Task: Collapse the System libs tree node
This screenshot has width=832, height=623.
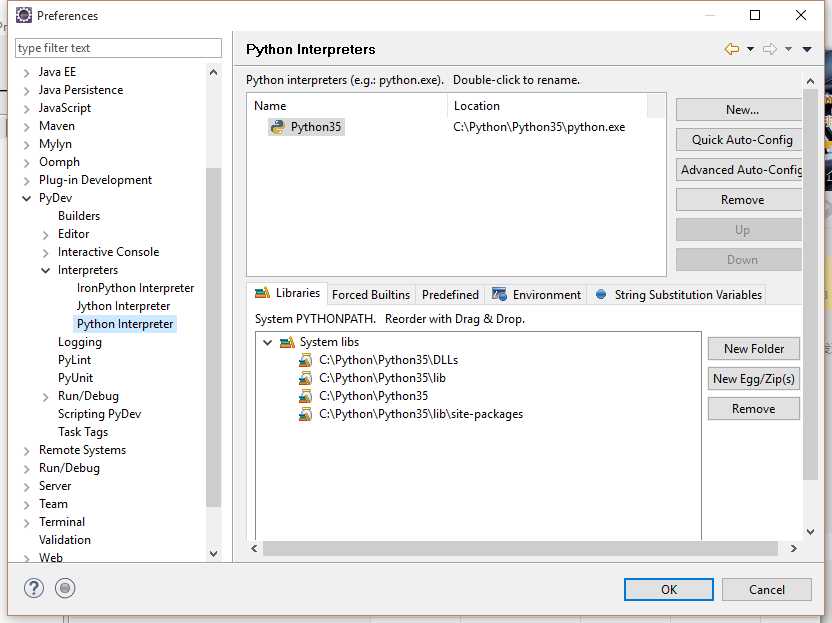Action: [267, 342]
